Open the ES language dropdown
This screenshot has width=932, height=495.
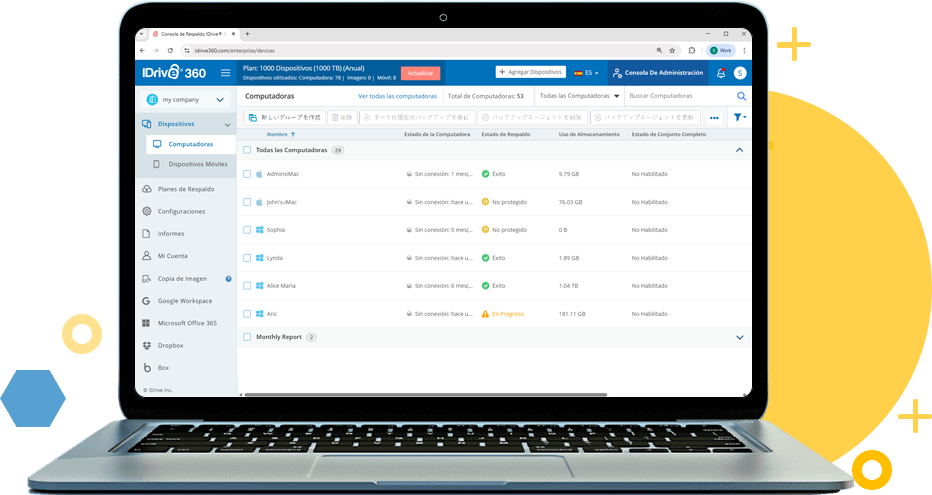click(x=587, y=73)
